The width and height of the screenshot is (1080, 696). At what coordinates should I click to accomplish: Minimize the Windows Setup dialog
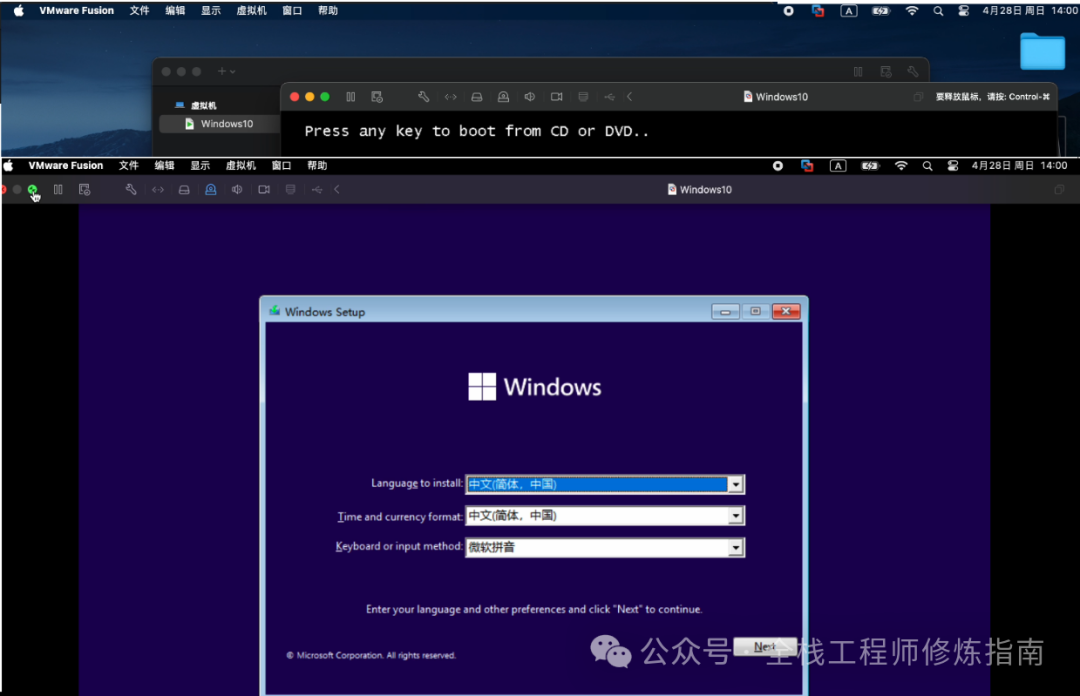pyautogui.click(x=725, y=311)
